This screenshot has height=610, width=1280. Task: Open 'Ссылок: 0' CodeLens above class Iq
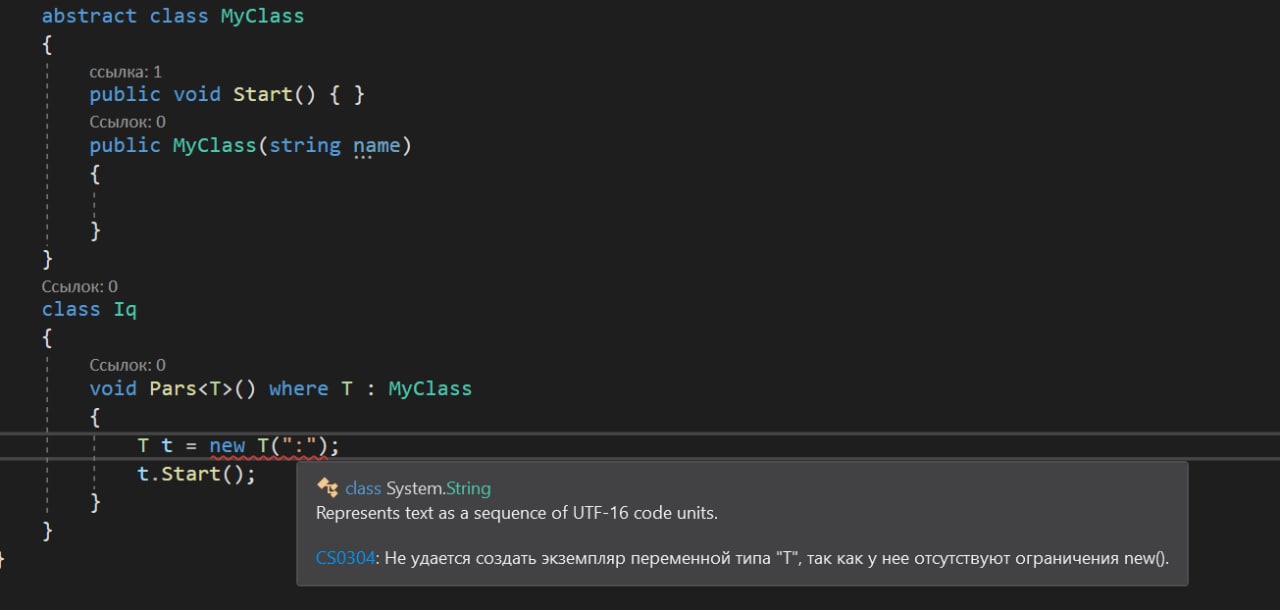80,286
